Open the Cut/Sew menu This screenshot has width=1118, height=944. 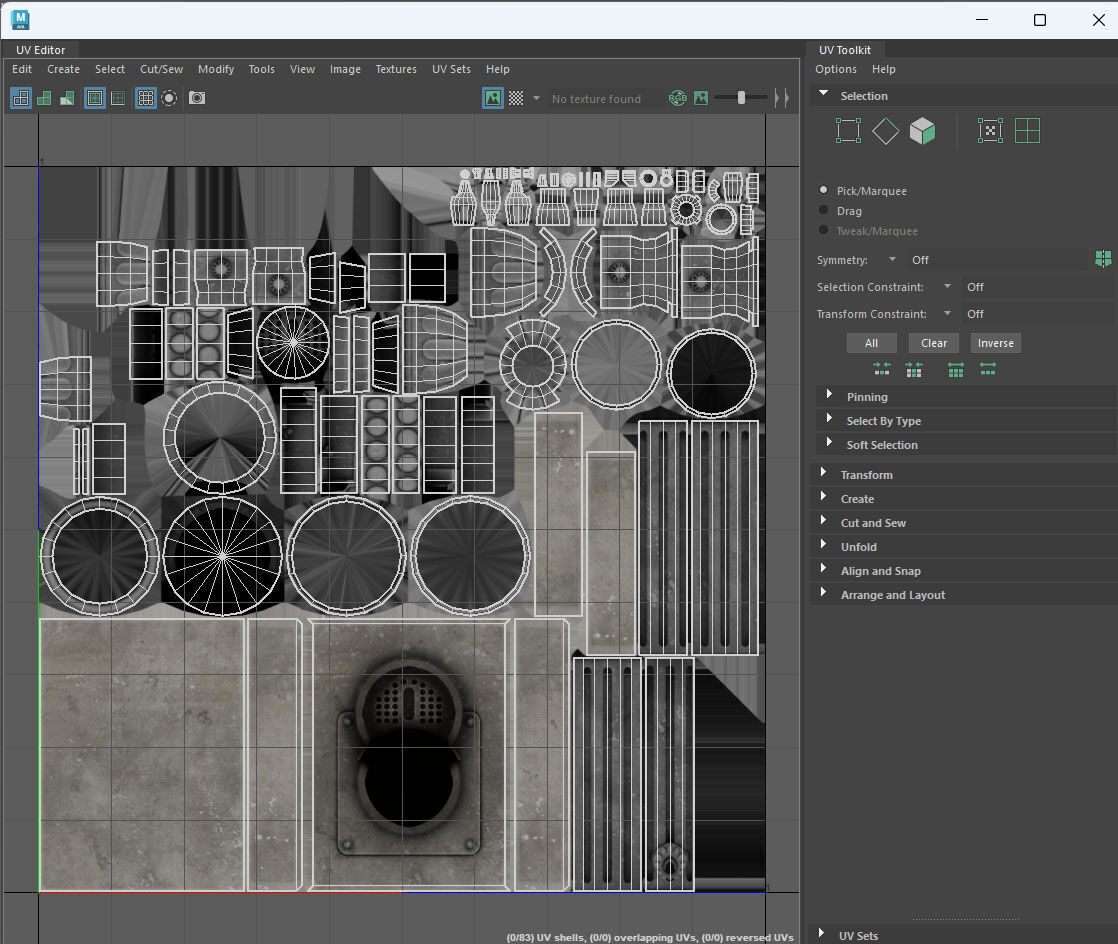coord(161,69)
